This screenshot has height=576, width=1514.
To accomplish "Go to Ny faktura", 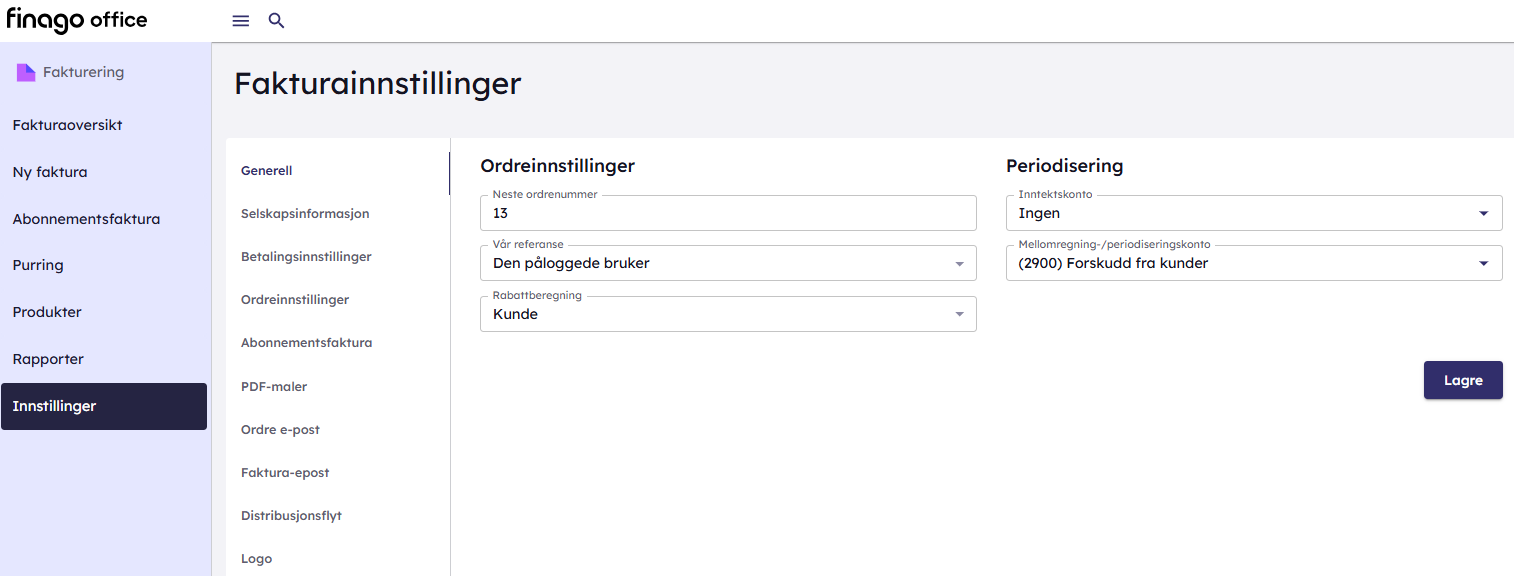I will pos(50,172).
